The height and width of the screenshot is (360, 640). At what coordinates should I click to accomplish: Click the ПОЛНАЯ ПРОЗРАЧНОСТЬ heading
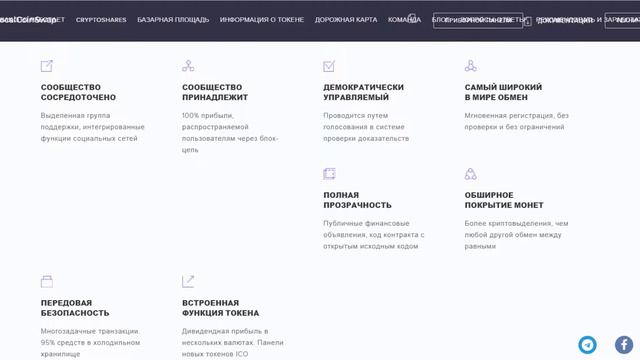[357, 200]
